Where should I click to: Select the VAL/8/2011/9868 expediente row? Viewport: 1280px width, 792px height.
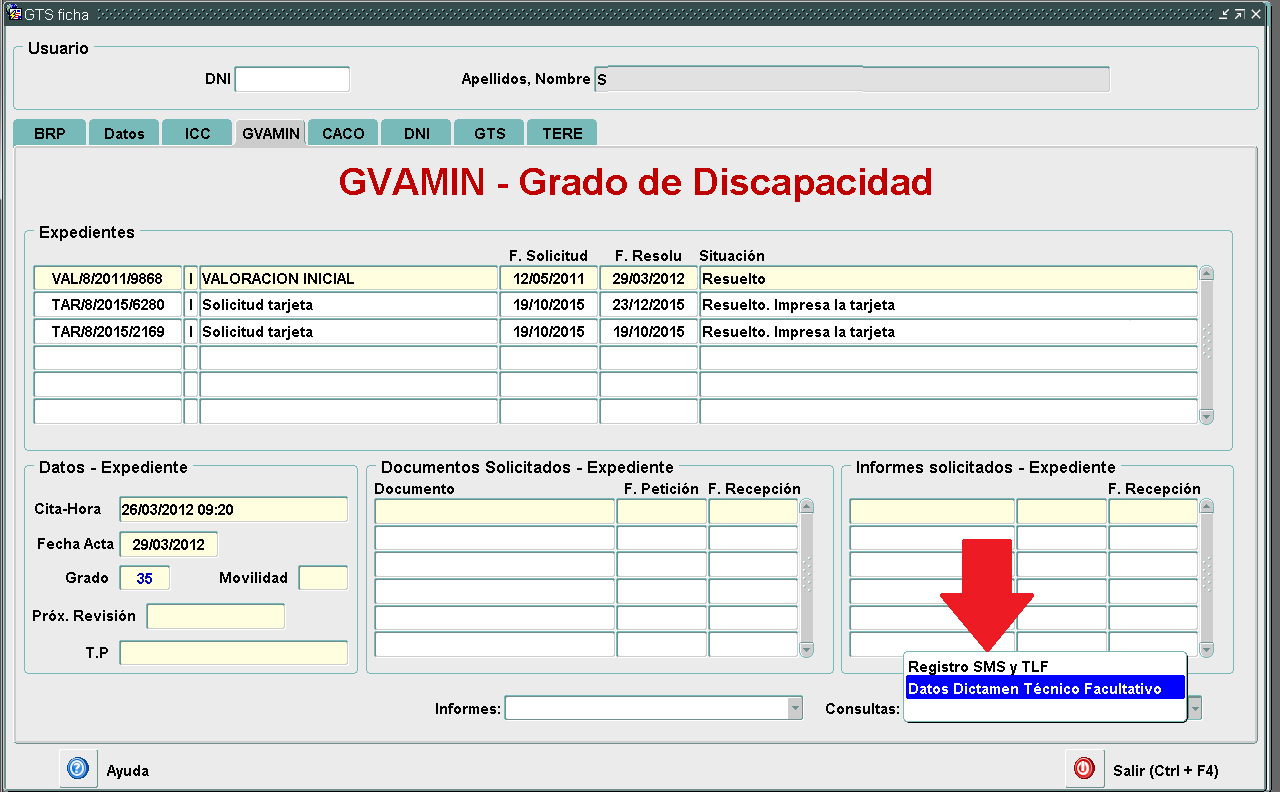pos(107,279)
